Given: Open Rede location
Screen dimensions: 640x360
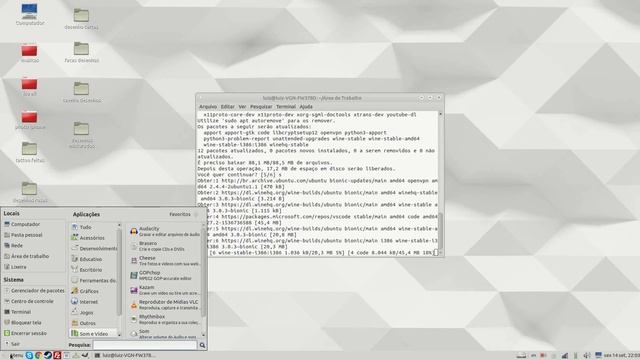Looking at the screenshot, I should (33, 245).
